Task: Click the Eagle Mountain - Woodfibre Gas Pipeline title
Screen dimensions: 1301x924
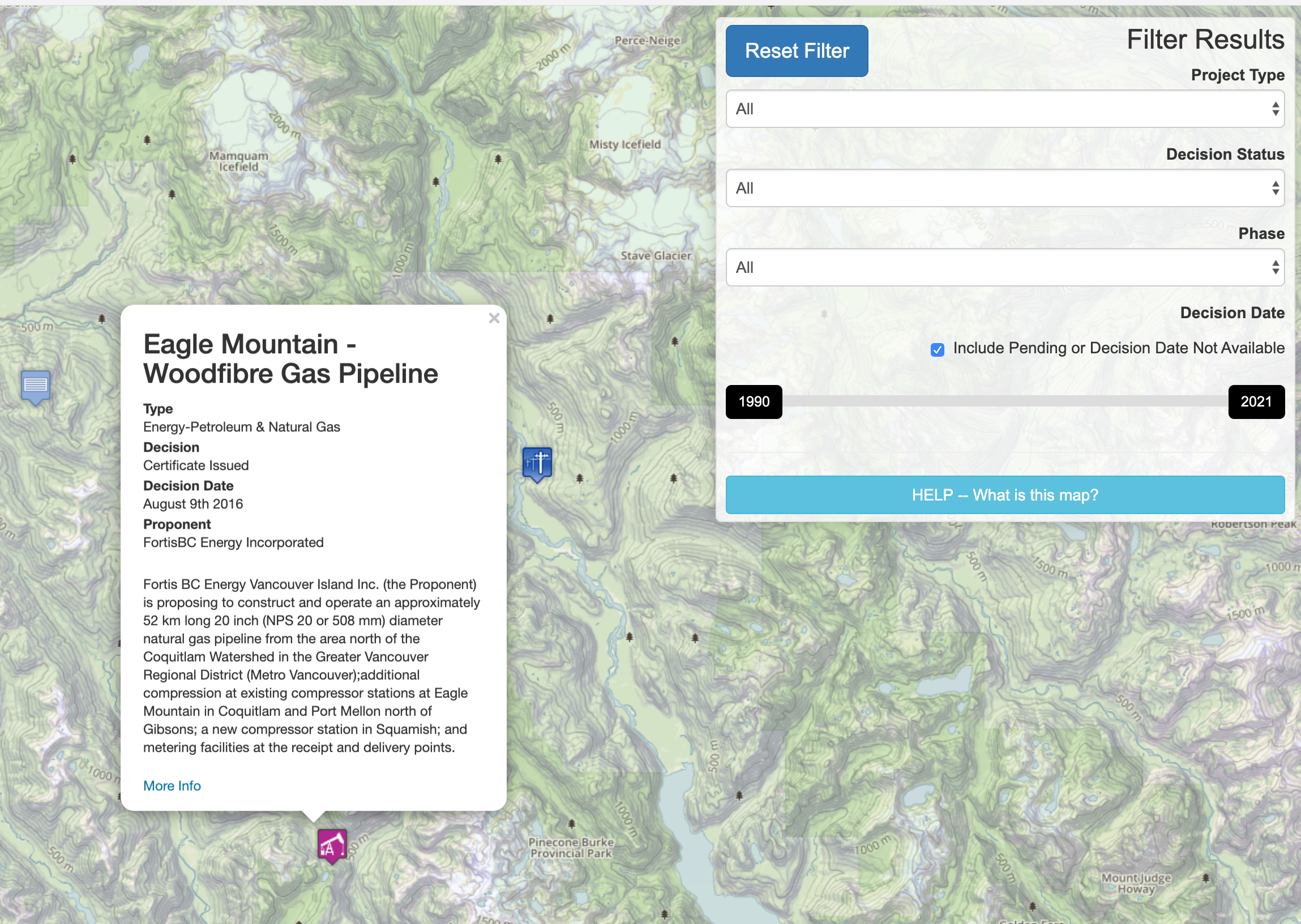Action: click(290, 359)
